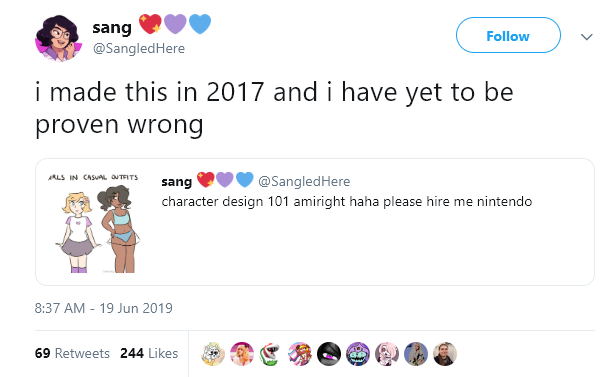Viewport: 609px width, 377px height.
Task: Click the pink-haired liker avatar
Action: coord(242,354)
